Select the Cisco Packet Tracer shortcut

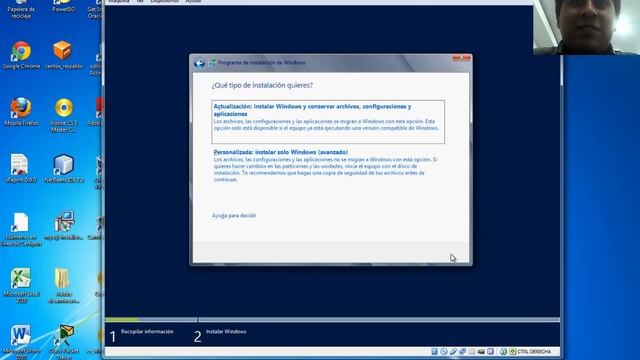(x=64, y=342)
